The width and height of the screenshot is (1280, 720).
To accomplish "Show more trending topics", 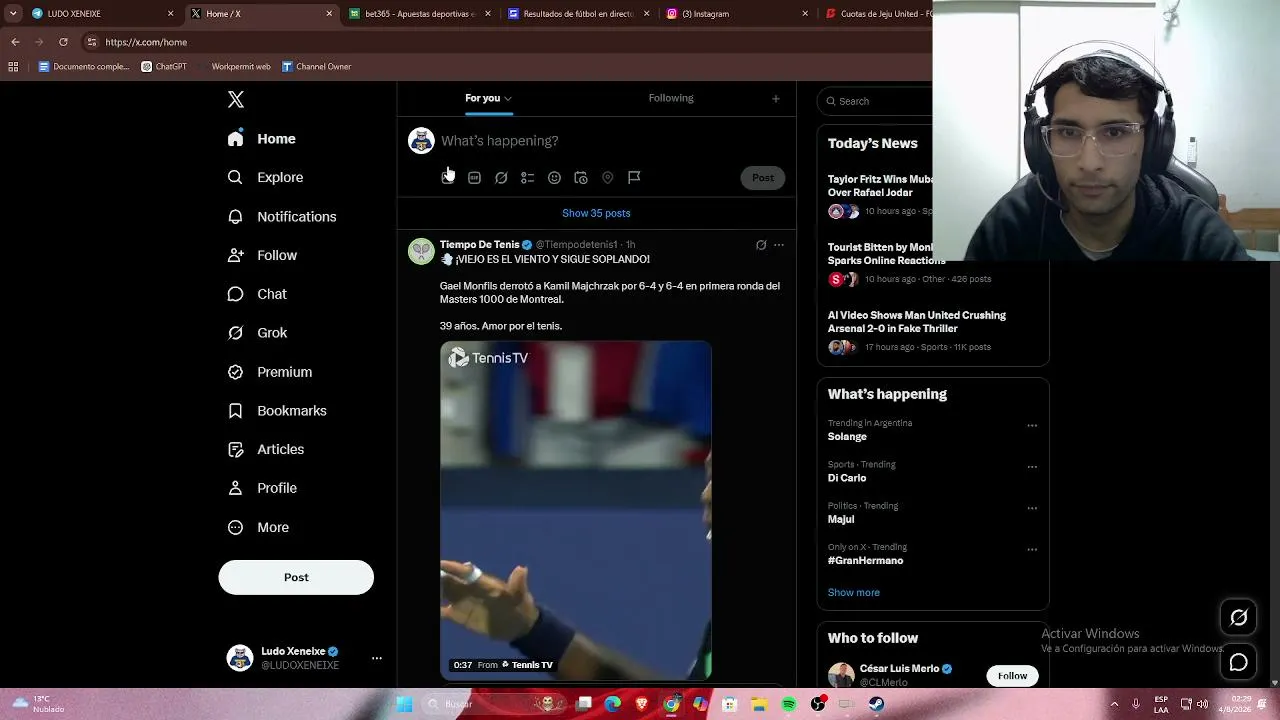I will [853, 592].
